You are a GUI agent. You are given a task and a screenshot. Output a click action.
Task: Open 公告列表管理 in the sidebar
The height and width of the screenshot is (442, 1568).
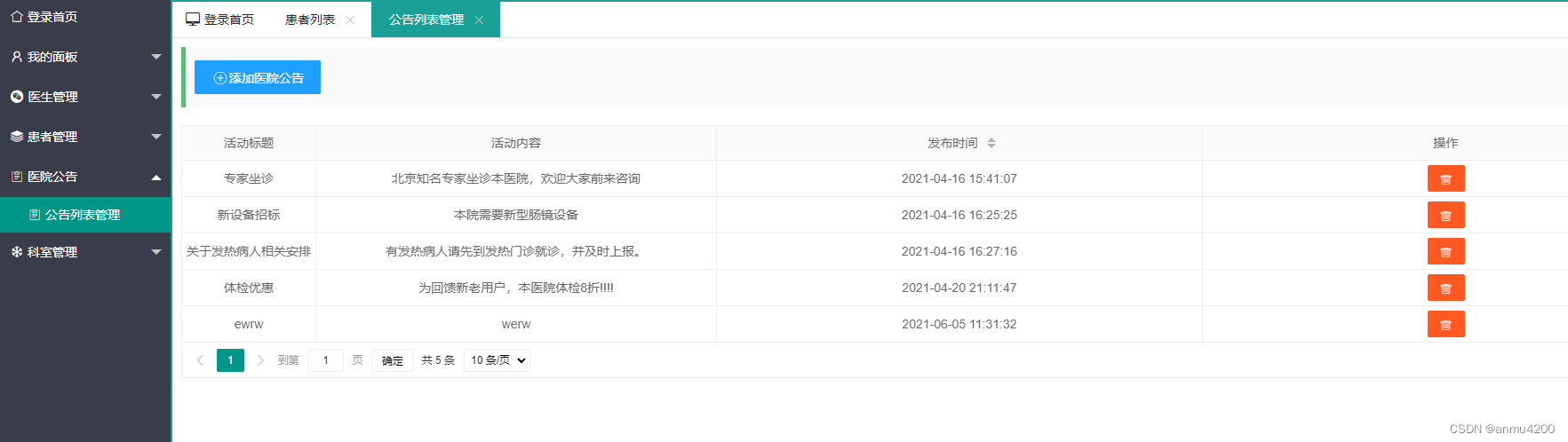point(85,215)
